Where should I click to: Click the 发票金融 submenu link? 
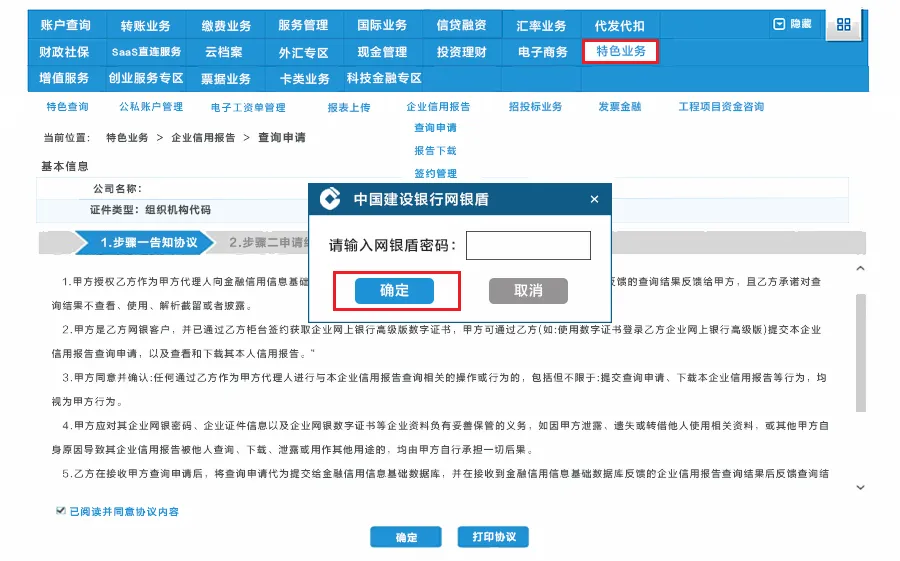[620, 107]
